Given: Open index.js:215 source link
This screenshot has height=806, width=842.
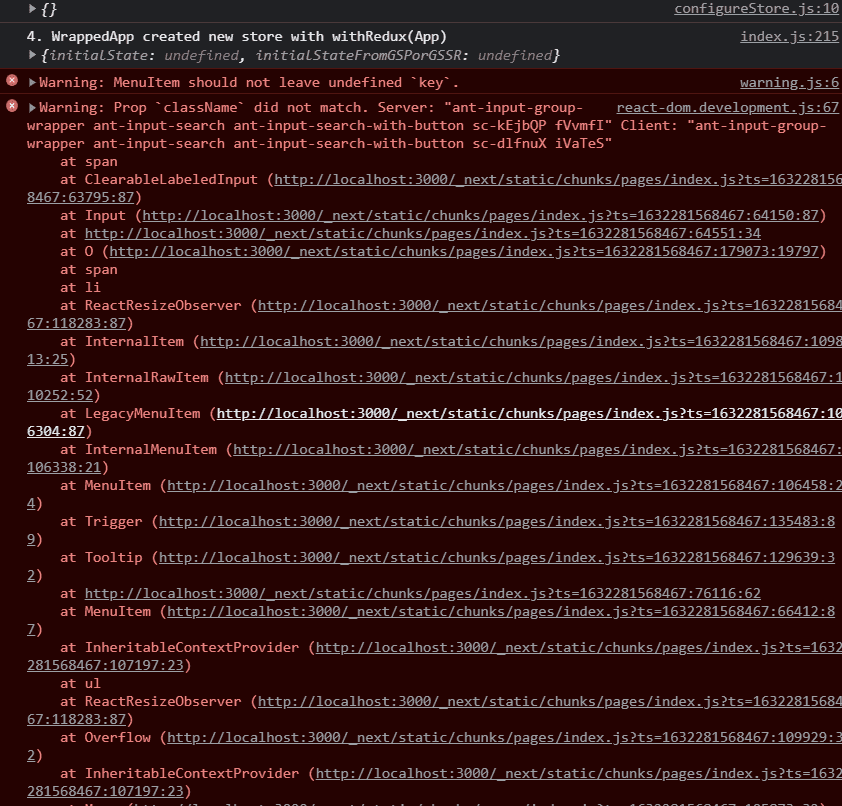Looking at the screenshot, I should (789, 37).
